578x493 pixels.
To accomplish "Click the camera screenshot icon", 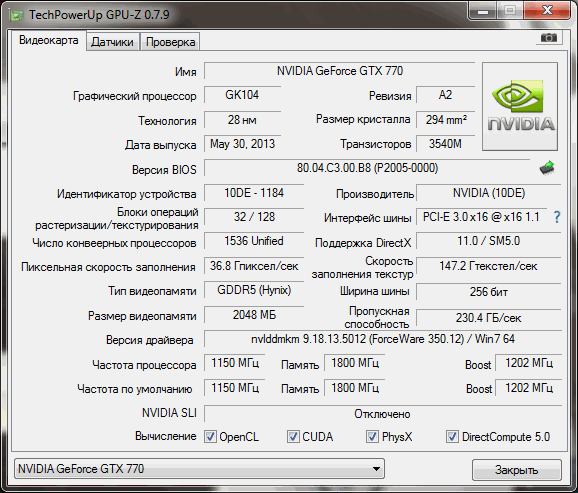I will [x=549, y=38].
